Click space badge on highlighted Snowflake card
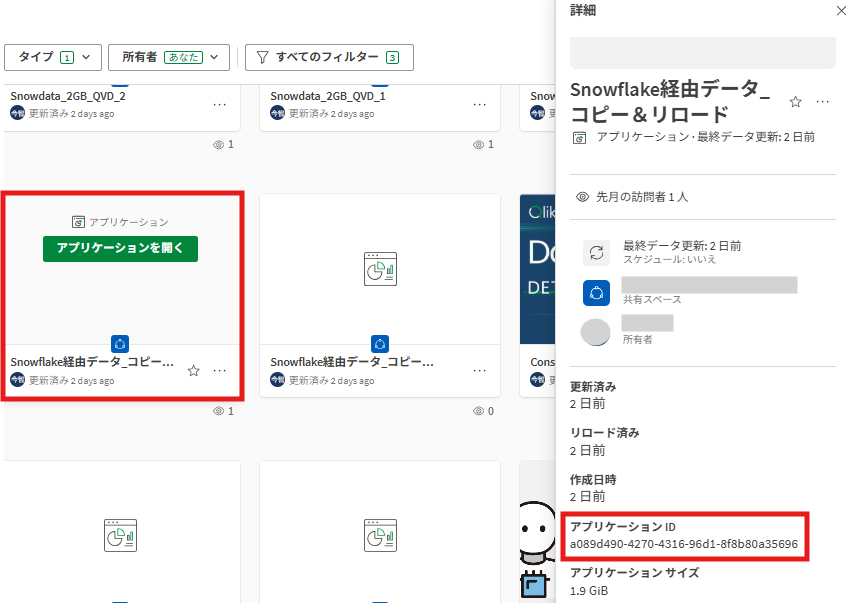The width and height of the screenshot is (846, 603). point(120,344)
